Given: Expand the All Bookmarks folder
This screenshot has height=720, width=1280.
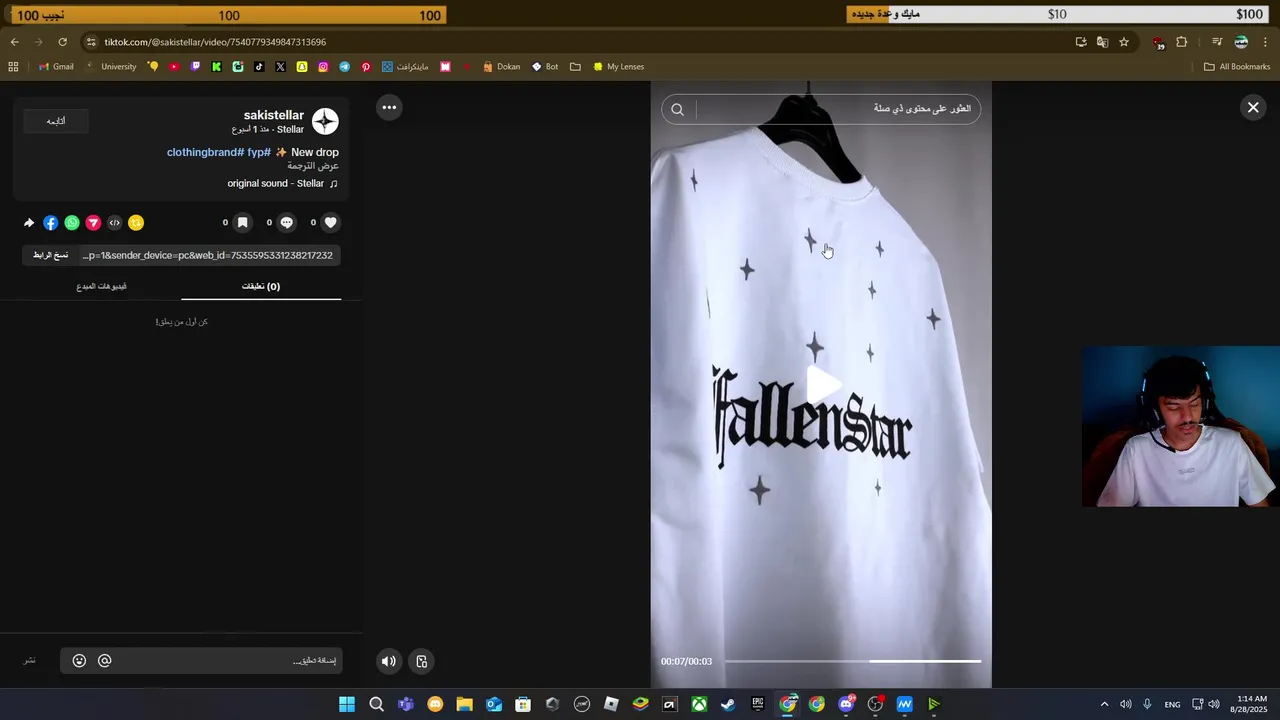Looking at the screenshot, I should click(x=1237, y=67).
